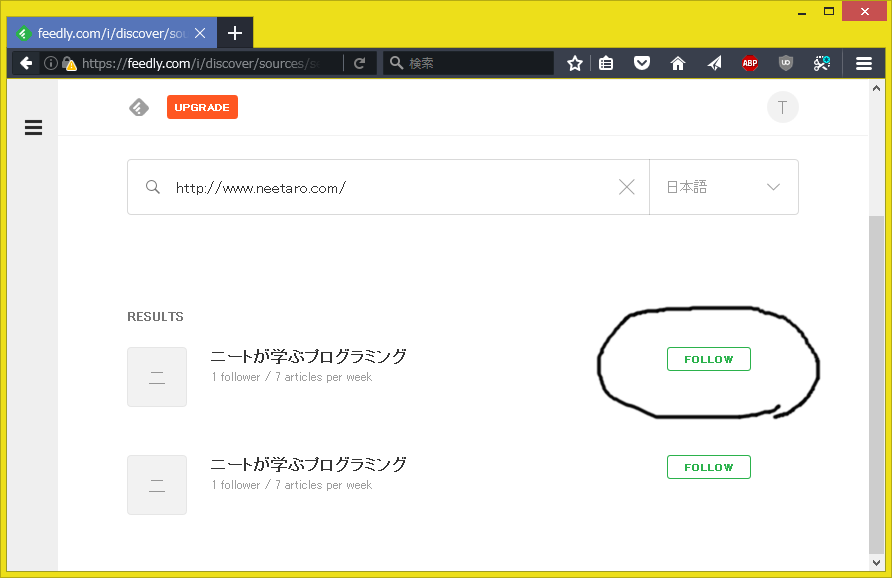Click the page scrollbar down arrow
The height and width of the screenshot is (578, 892).
(876, 562)
